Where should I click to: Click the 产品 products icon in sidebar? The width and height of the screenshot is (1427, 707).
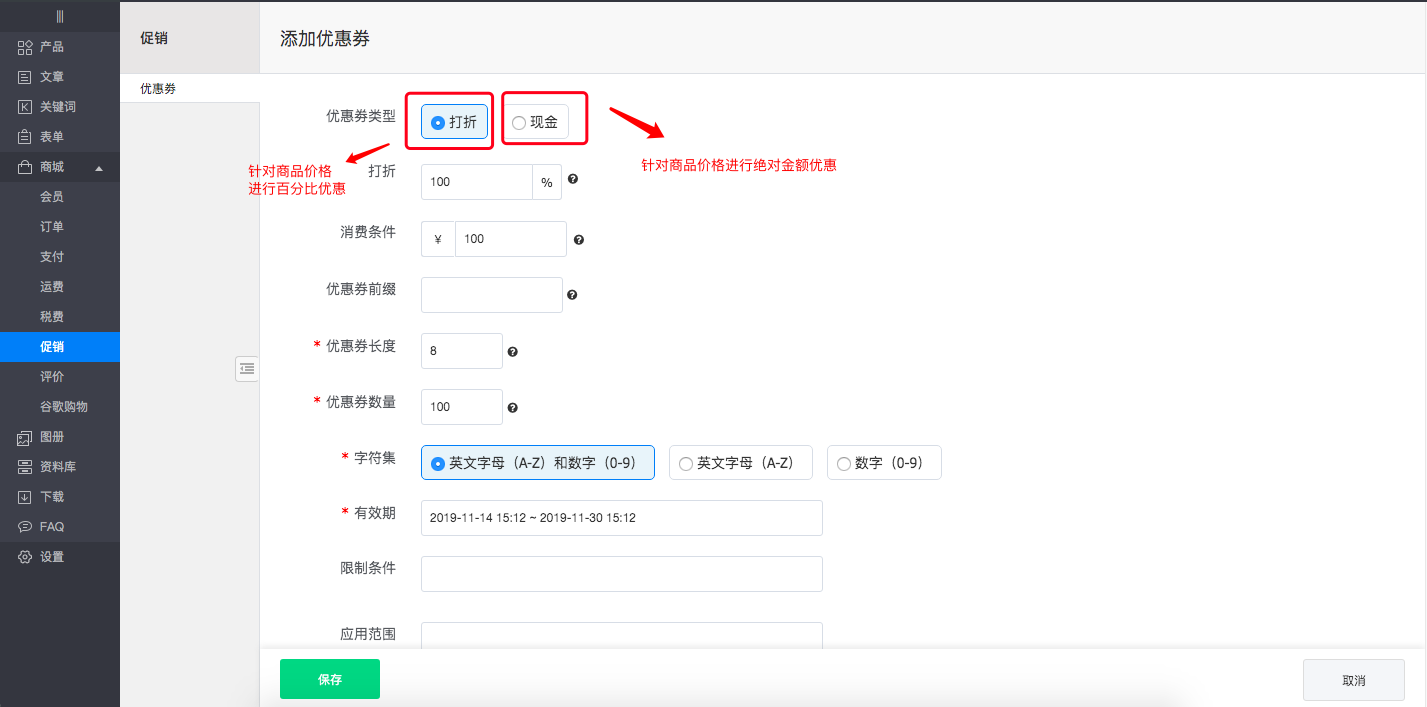click(x=25, y=47)
